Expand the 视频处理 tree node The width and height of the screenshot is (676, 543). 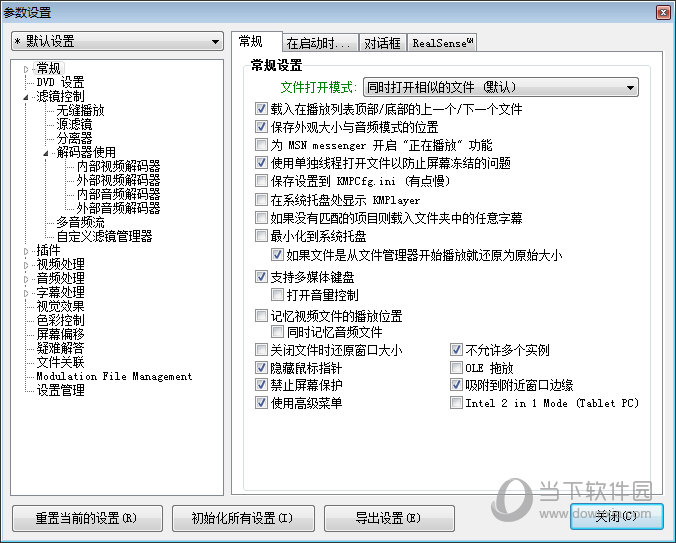[x=28, y=264]
